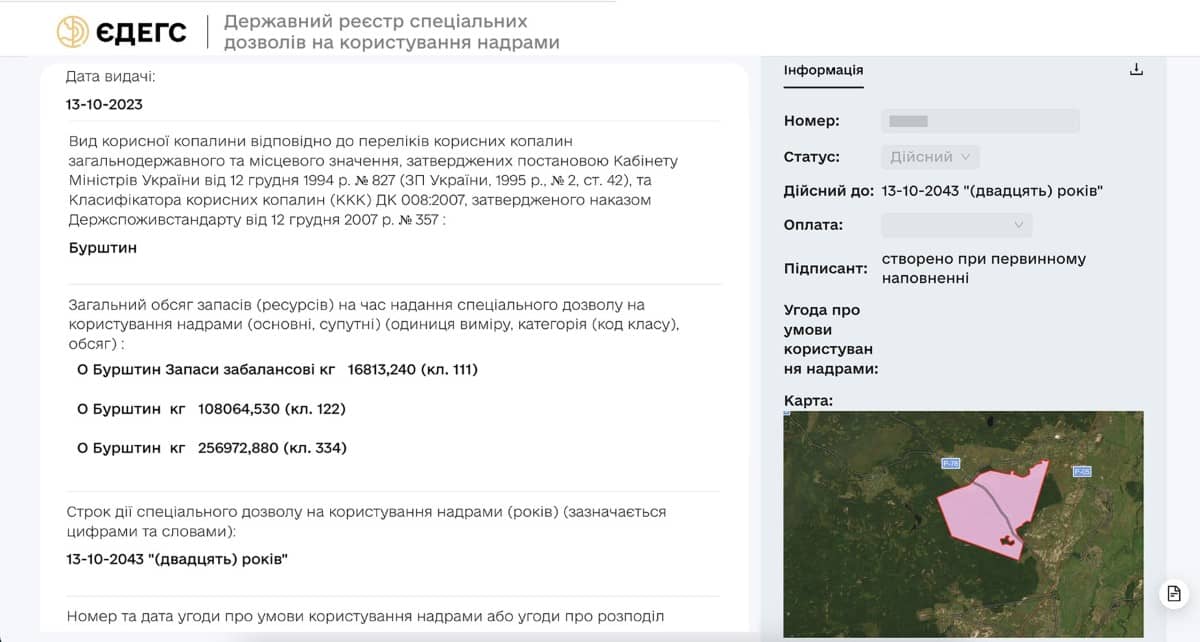Click the ЄДЕГС title text
Screen dimensions: 1200x642
142,32
